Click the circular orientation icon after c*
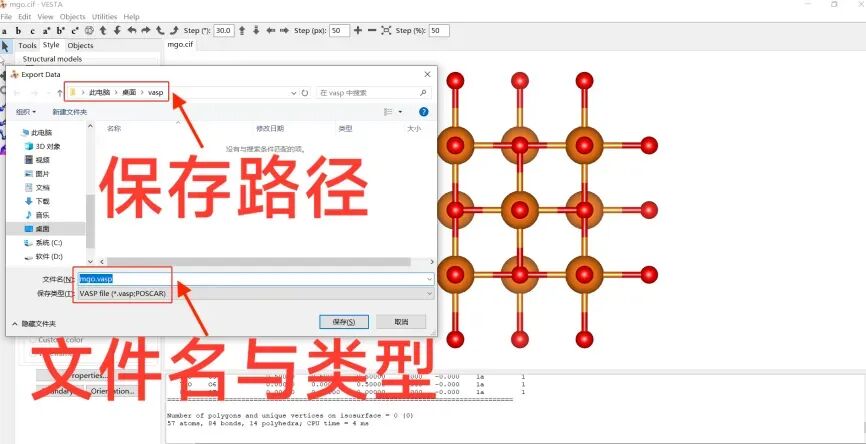This screenshot has height=444, width=866. 89,31
